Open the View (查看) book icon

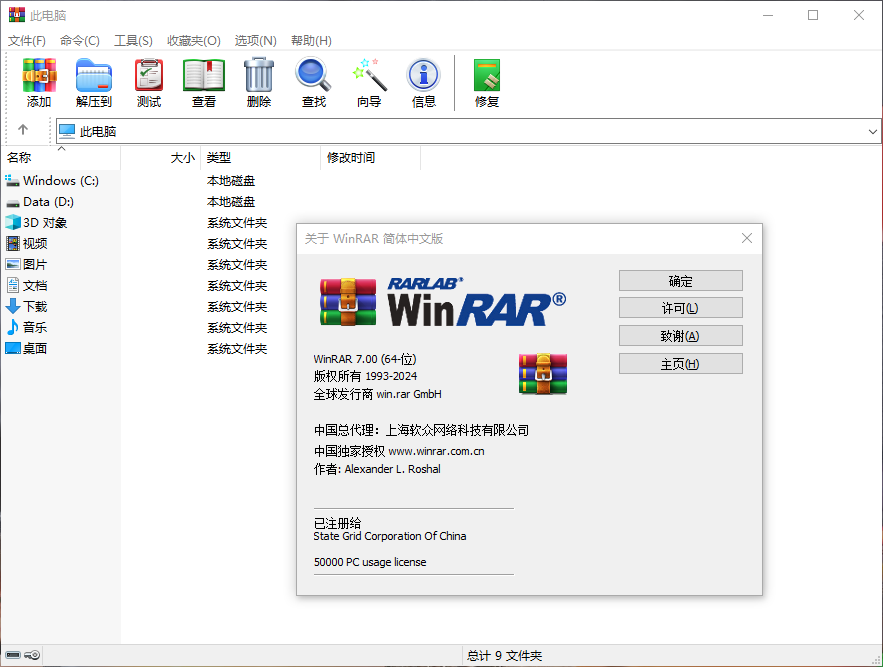click(204, 75)
